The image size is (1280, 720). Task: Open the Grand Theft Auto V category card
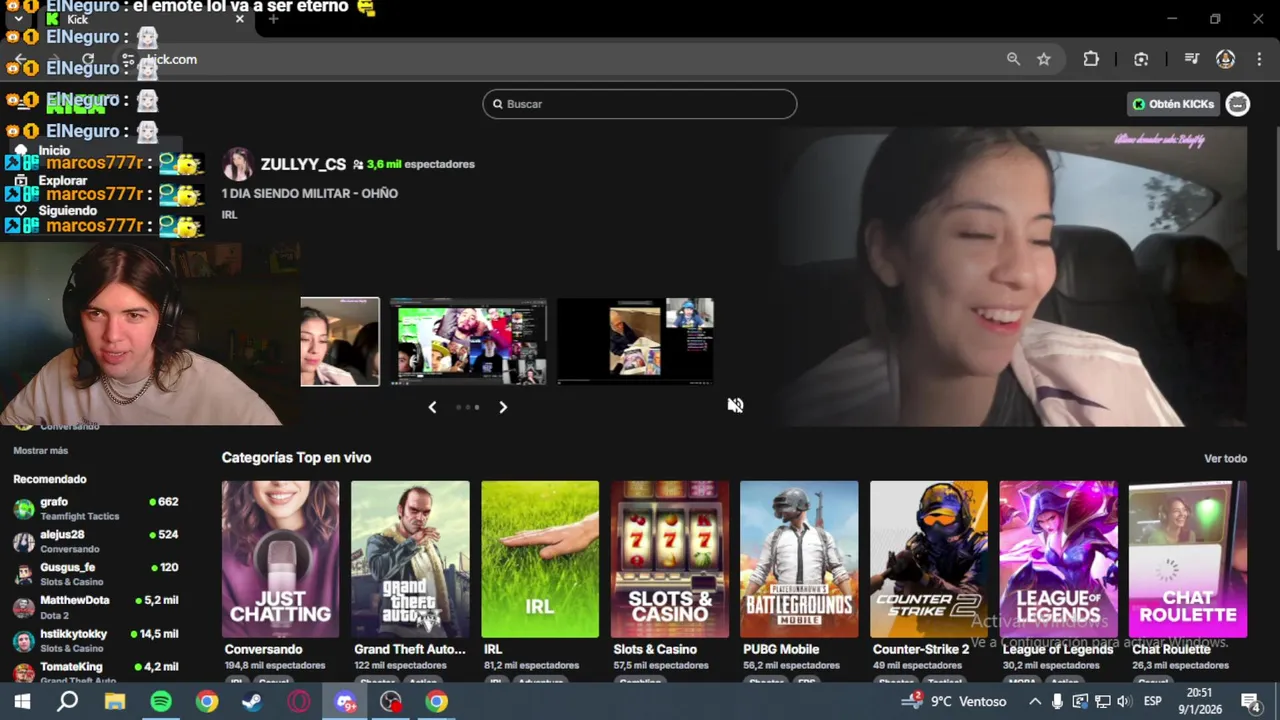tap(410, 559)
